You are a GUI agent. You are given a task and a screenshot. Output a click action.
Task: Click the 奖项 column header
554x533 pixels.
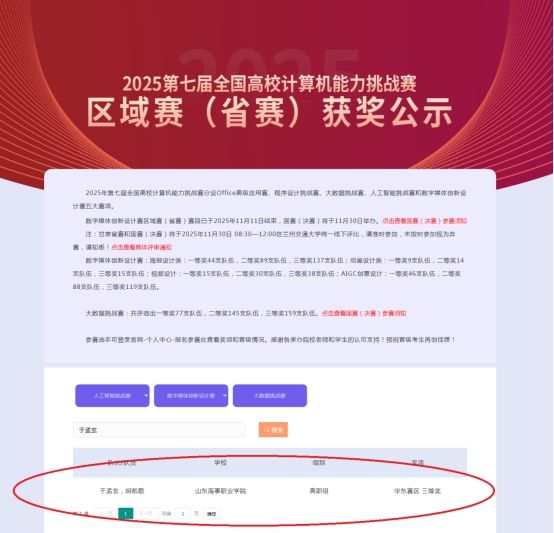[417, 462]
